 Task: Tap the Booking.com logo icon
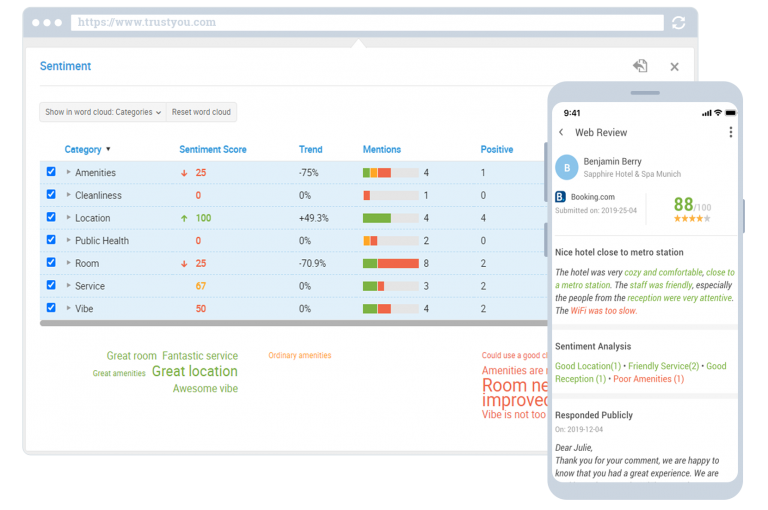point(561,197)
